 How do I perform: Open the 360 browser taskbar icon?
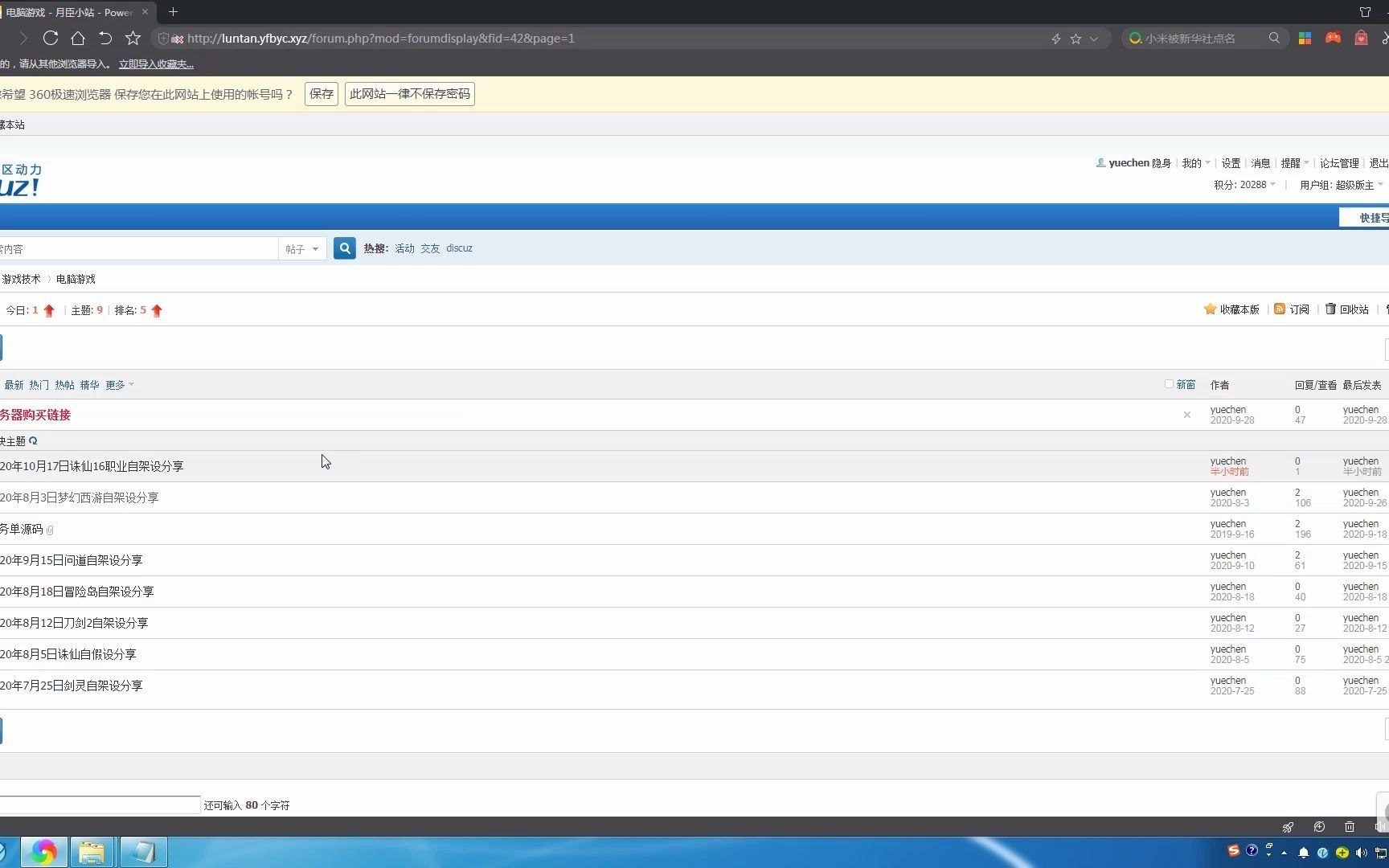[x=44, y=852]
